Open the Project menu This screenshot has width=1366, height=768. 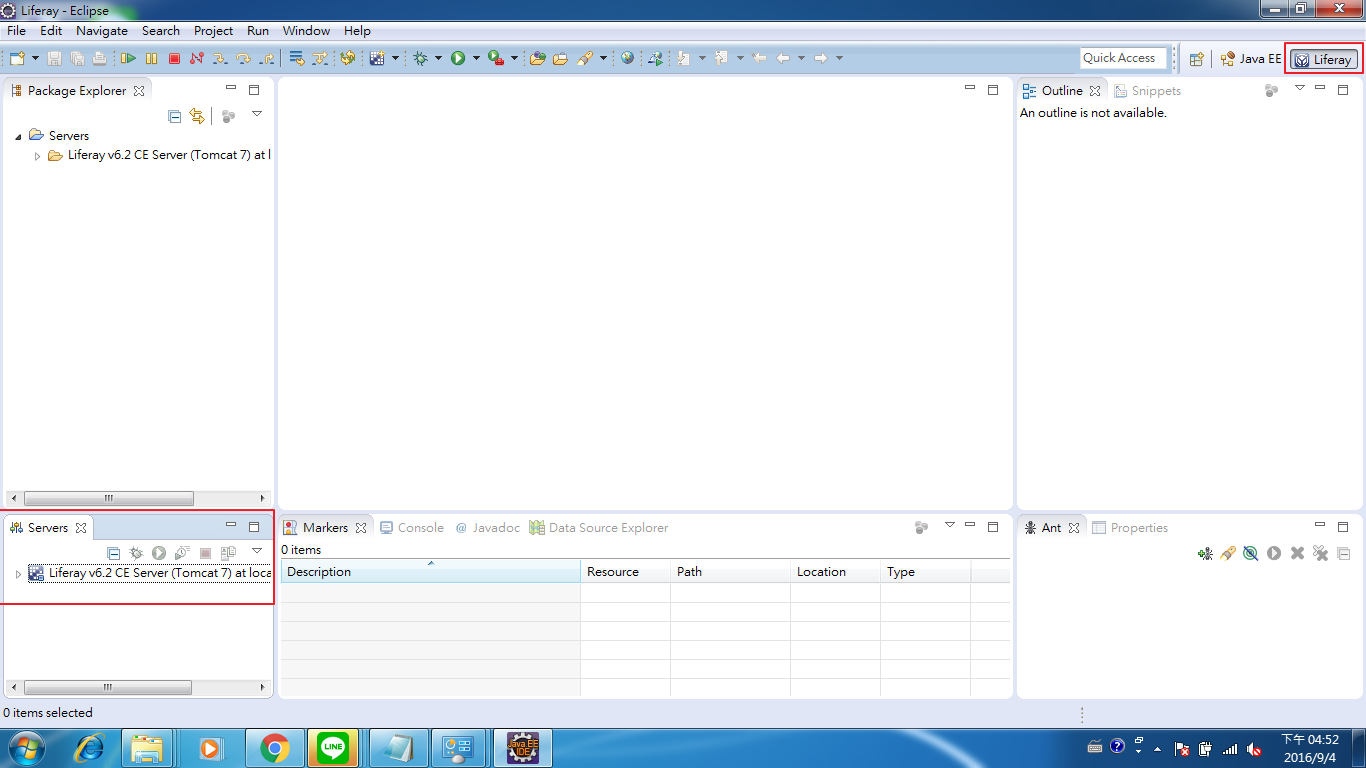[213, 31]
